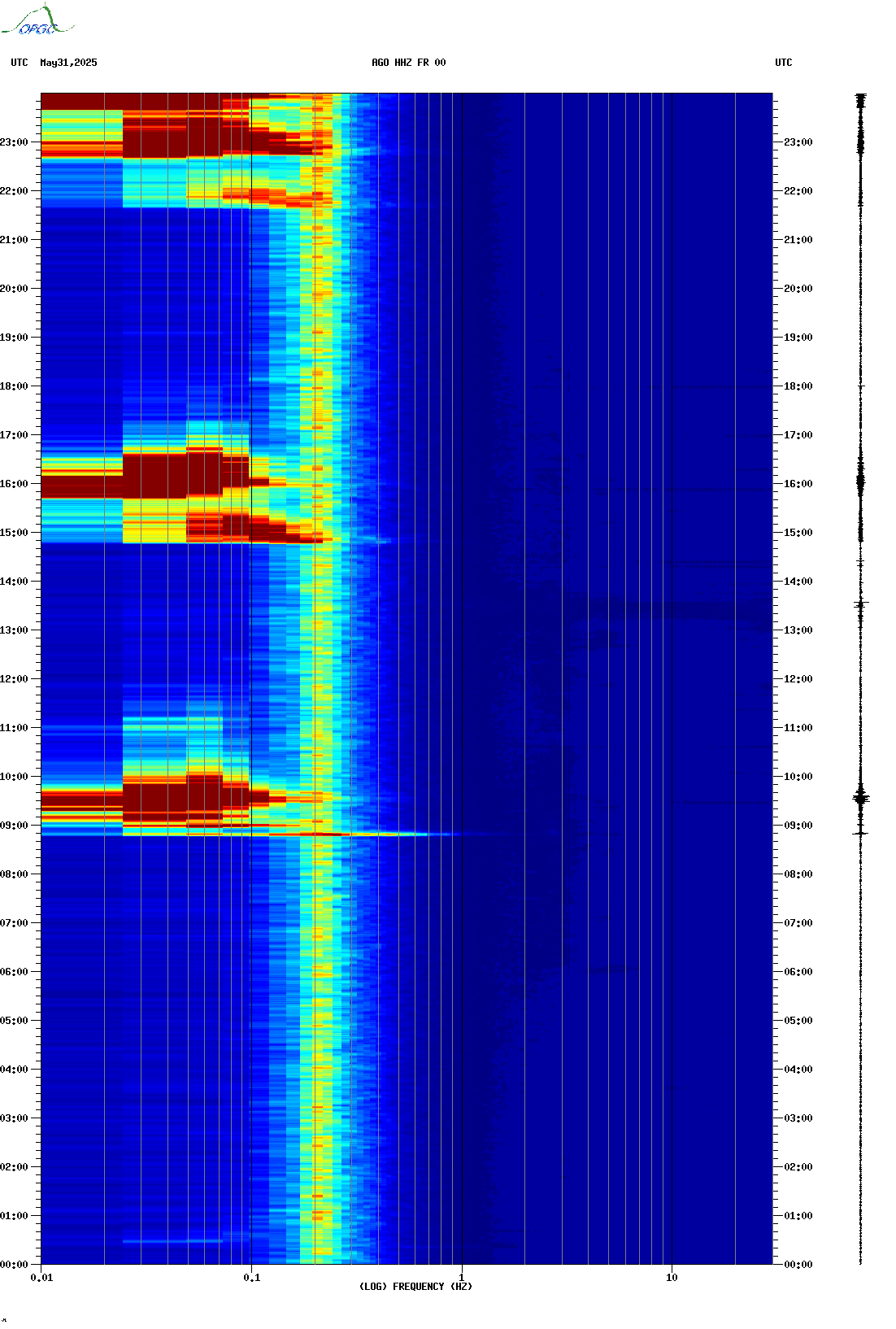Click the seismogram burst near 09:30 in the trace
Image resolution: width=896 pixels, height=1329 pixels.
tap(861, 798)
